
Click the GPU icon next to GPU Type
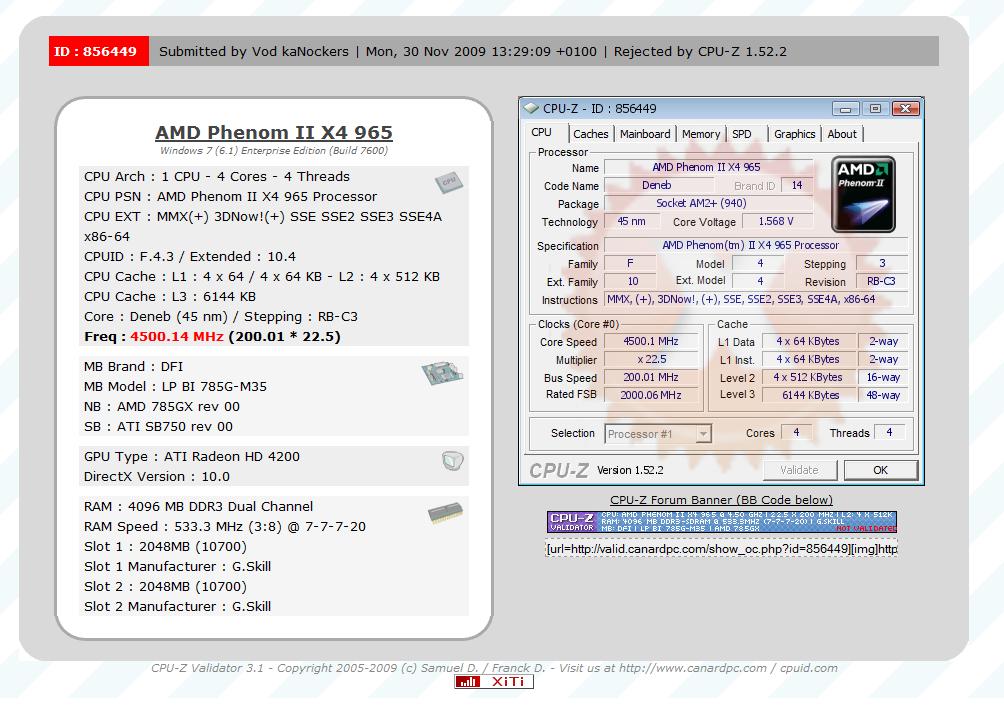[x=453, y=460]
